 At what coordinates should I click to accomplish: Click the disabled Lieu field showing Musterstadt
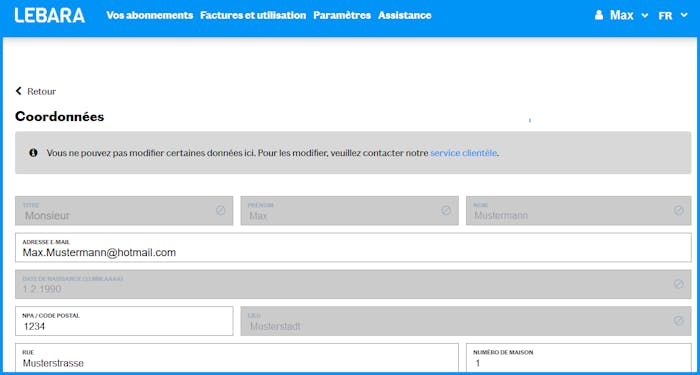pos(466,321)
